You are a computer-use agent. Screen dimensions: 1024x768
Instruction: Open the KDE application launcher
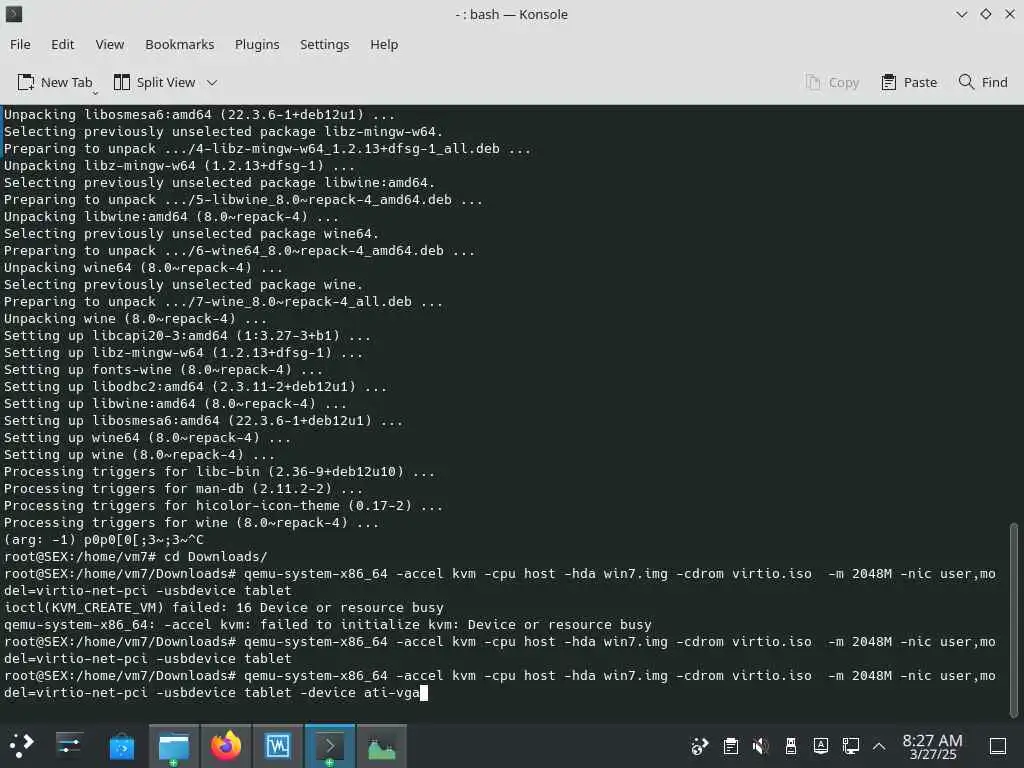(21, 745)
